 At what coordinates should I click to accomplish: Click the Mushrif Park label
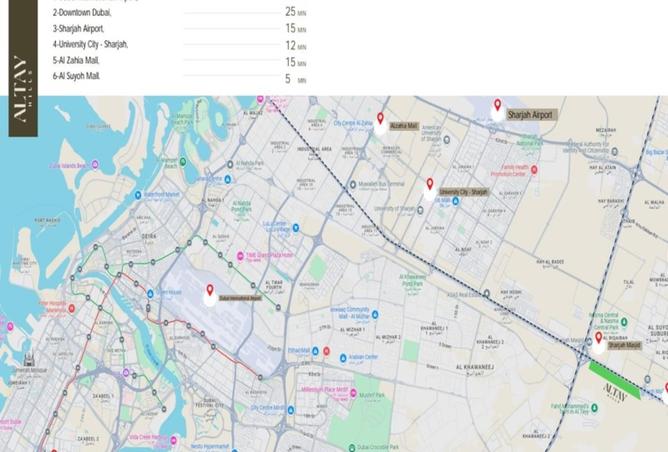click(372, 395)
